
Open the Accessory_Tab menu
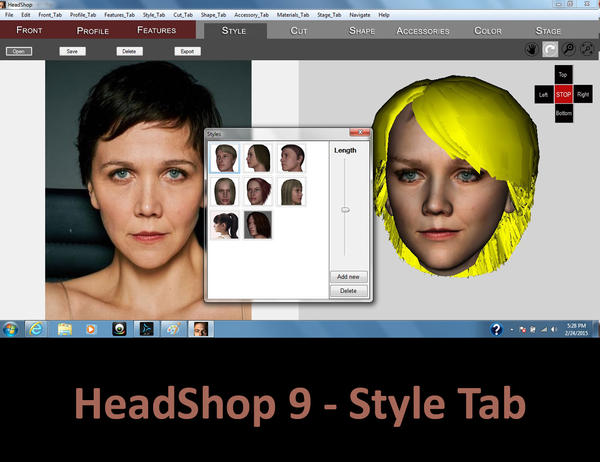tap(251, 15)
